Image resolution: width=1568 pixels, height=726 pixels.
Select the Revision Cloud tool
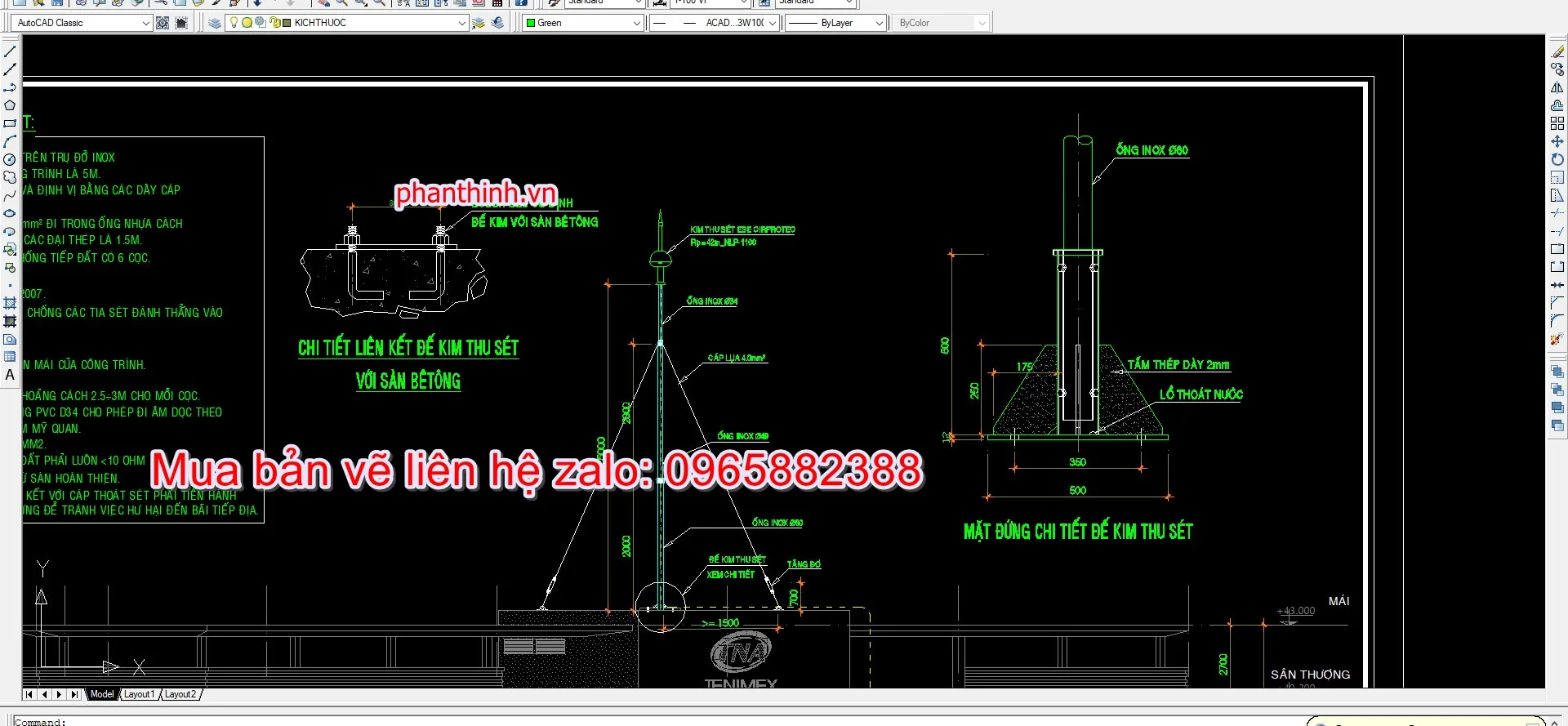(10, 177)
